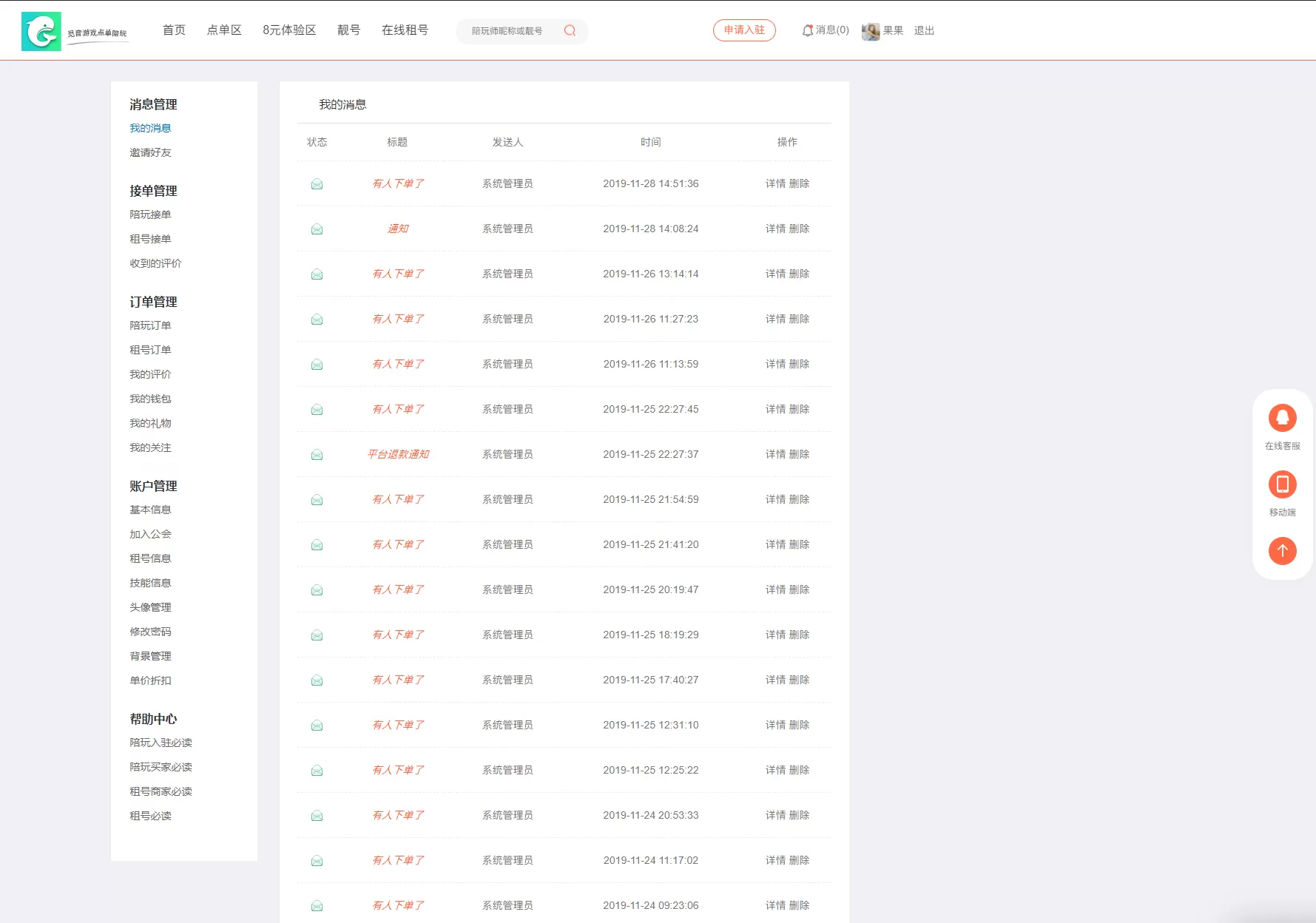The width and height of the screenshot is (1316, 923).
Task: Click the search magnifier icon
Action: click(570, 30)
